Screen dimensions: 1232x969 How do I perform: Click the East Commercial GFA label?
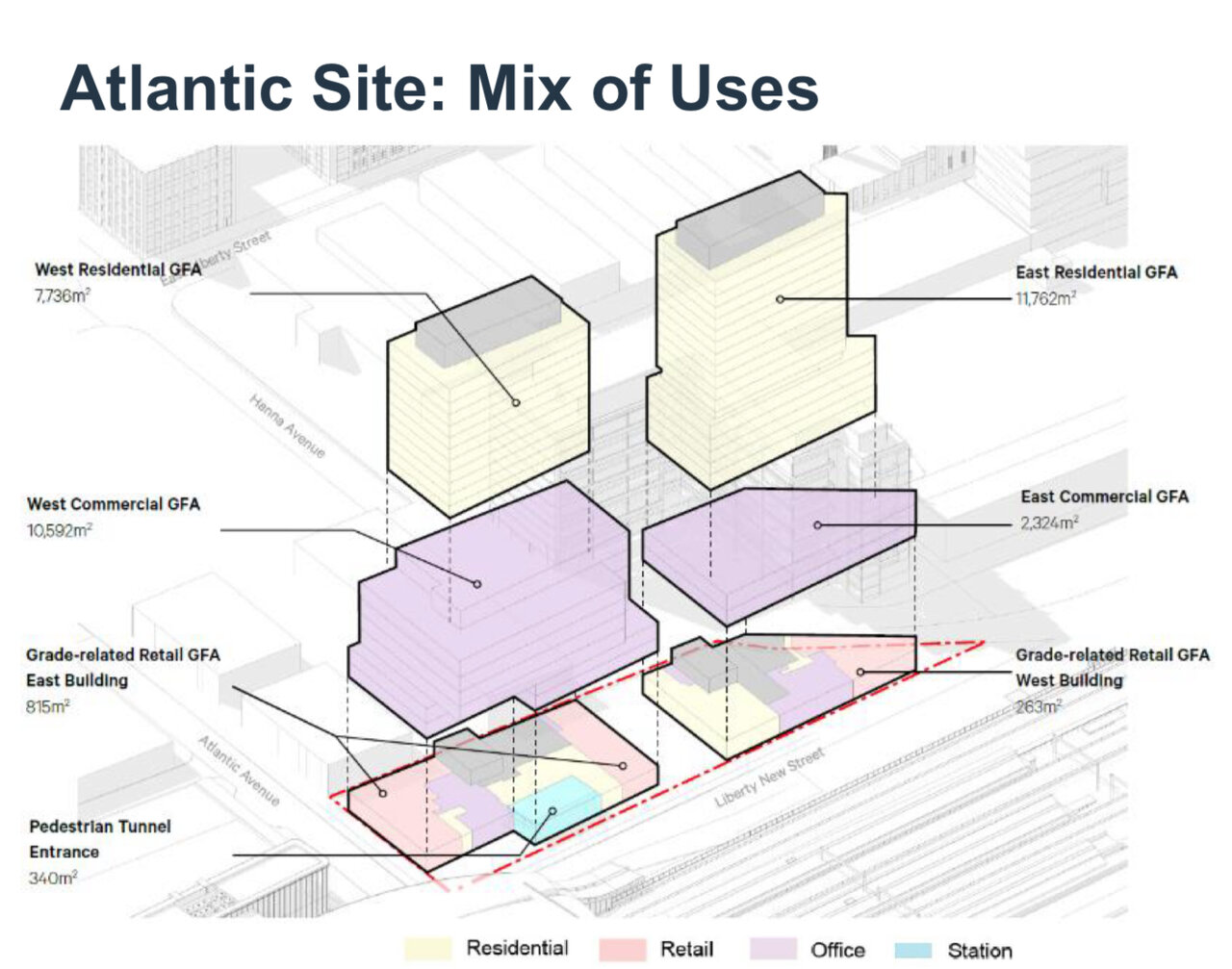(1104, 497)
